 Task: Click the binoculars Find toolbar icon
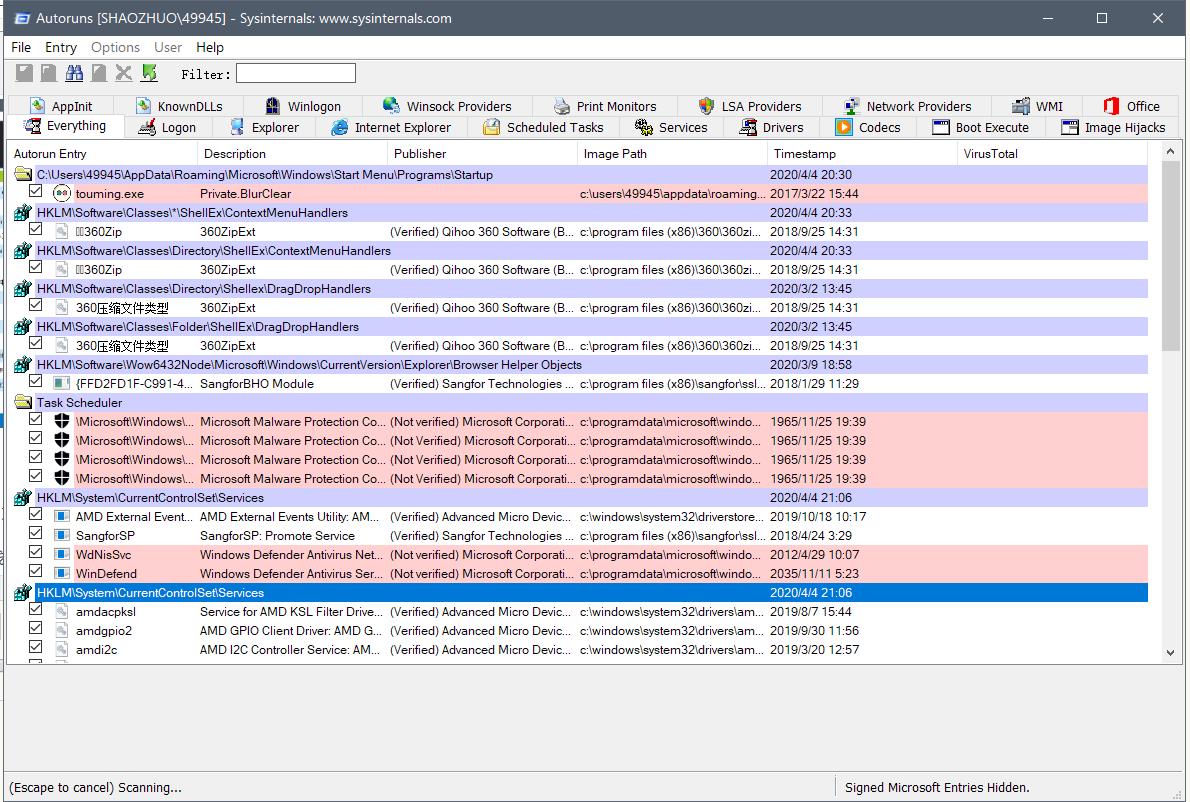(x=74, y=73)
